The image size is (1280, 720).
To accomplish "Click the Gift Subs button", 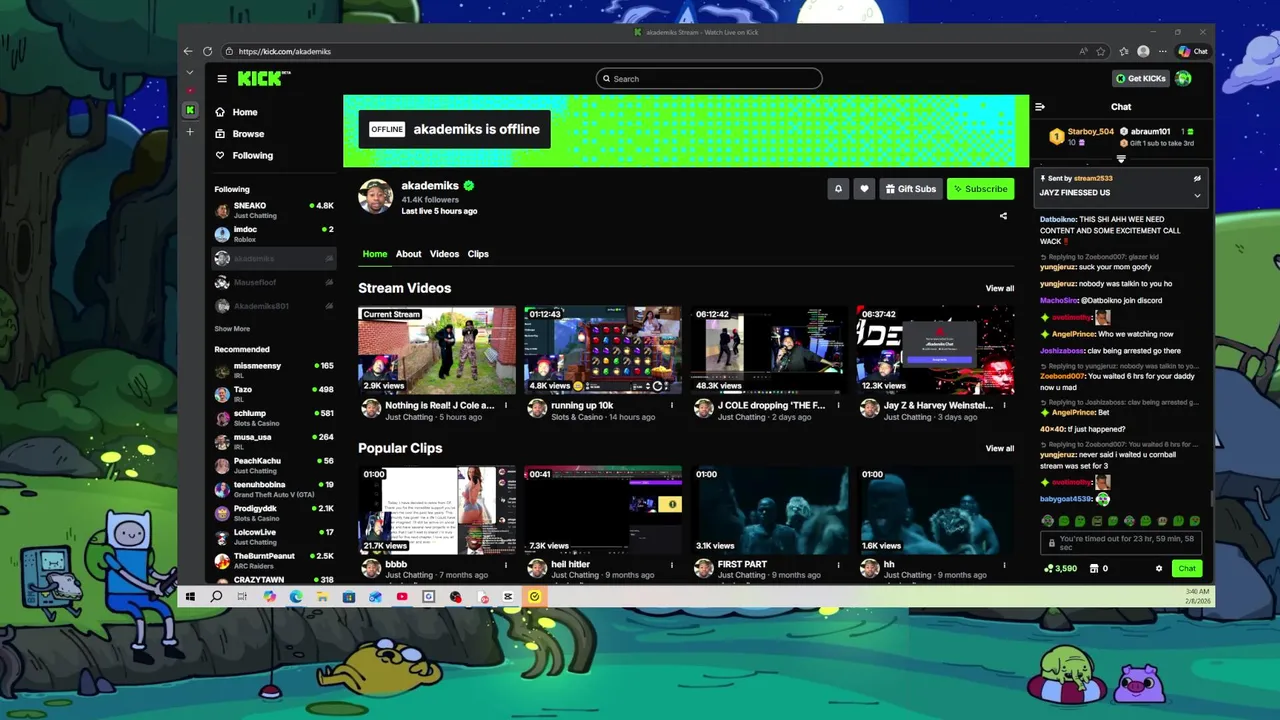I will [911, 189].
